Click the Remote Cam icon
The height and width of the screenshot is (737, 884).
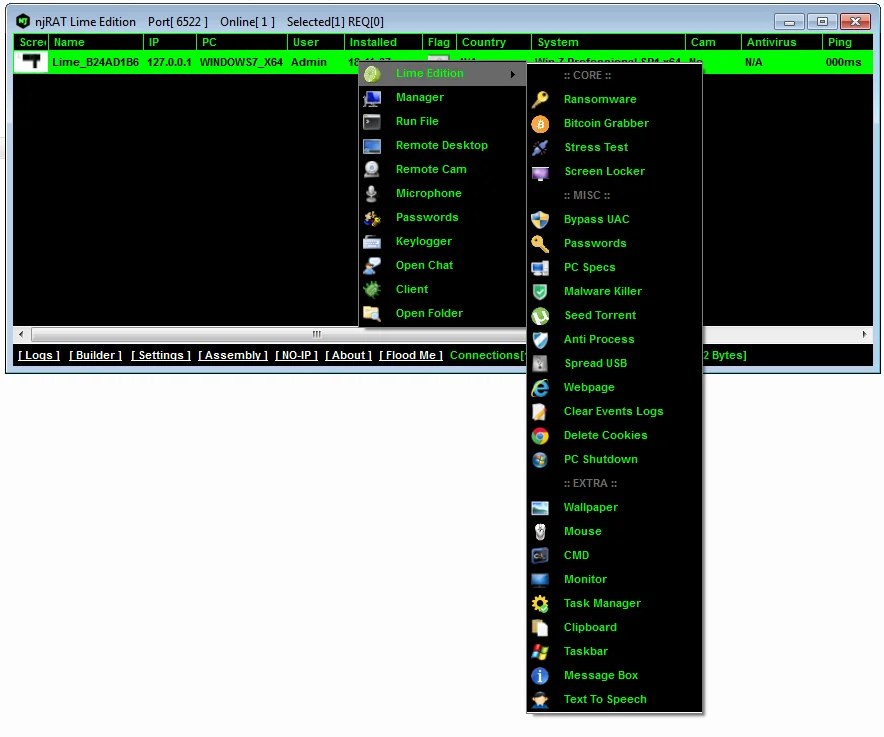click(x=372, y=169)
